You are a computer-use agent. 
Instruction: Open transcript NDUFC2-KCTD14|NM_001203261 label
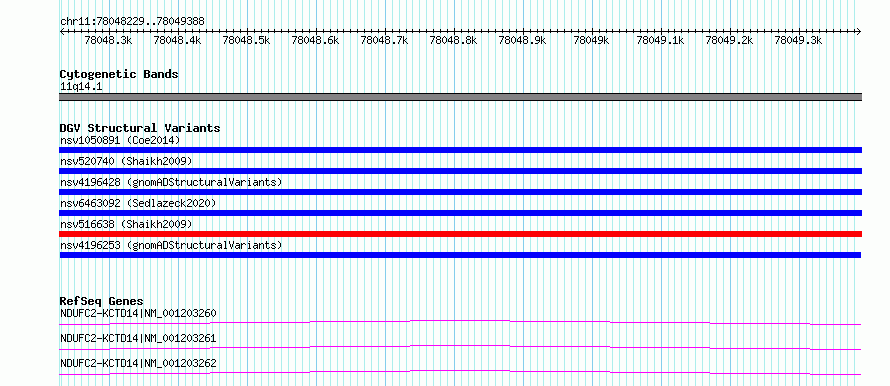pos(138,338)
